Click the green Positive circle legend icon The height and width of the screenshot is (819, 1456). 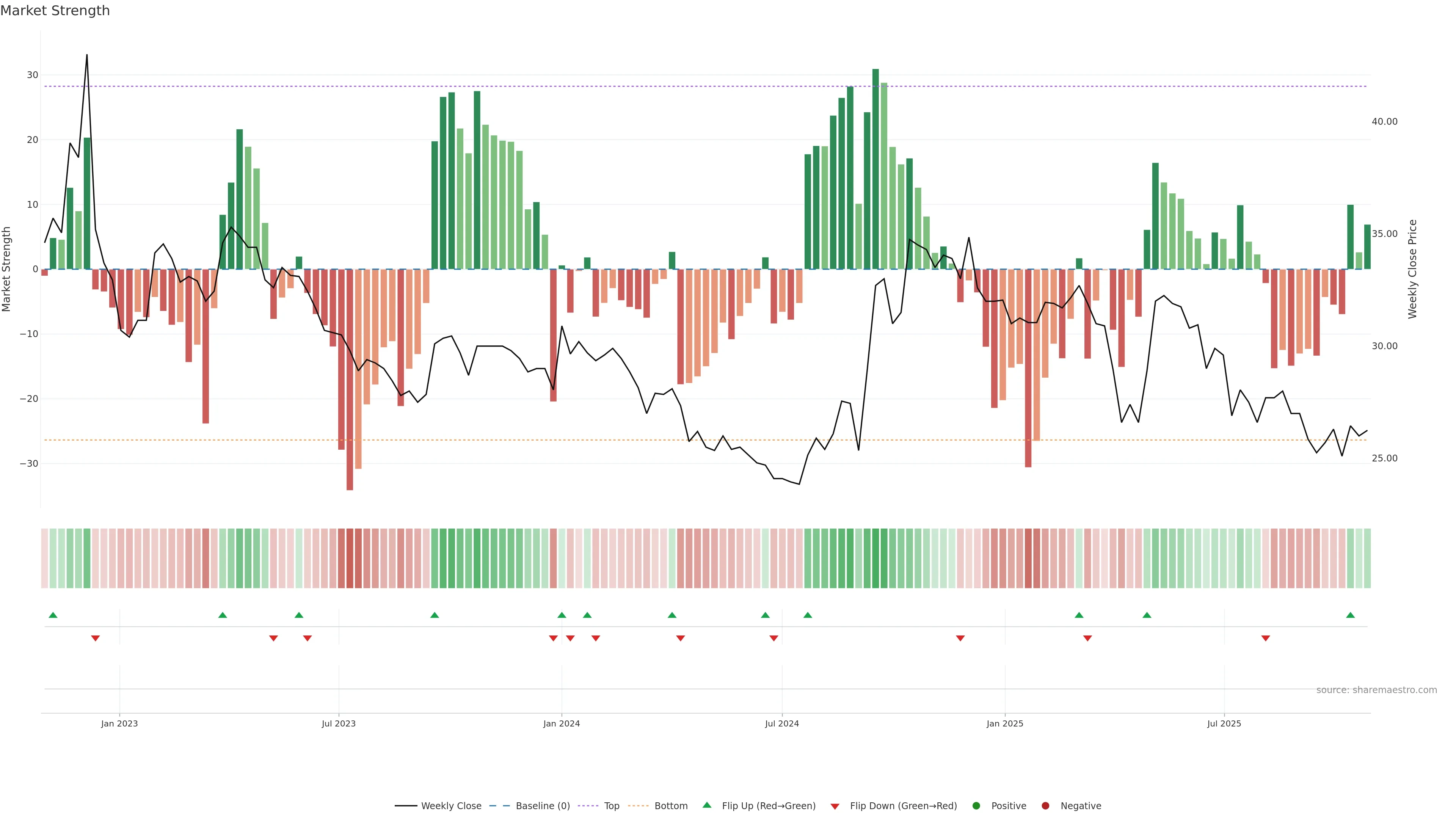click(976, 805)
